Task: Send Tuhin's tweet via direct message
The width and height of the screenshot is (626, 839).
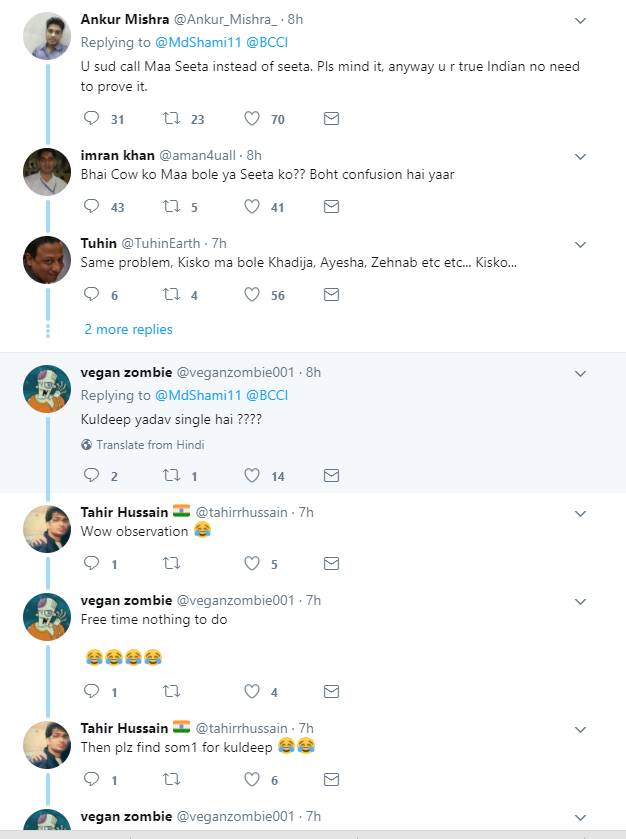Action: pos(332,295)
